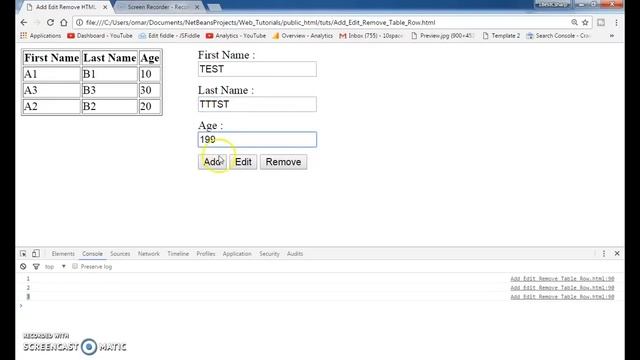The height and width of the screenshot is (360, 640).
Task: Open the DevTools Network tab
Action: [149, 253]
